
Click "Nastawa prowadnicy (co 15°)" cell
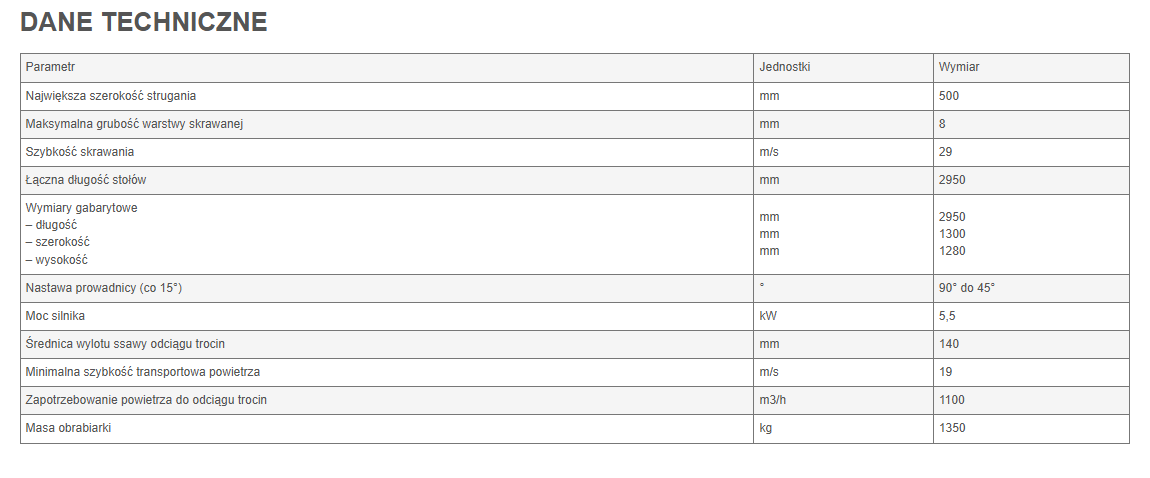tap(104, 288)
